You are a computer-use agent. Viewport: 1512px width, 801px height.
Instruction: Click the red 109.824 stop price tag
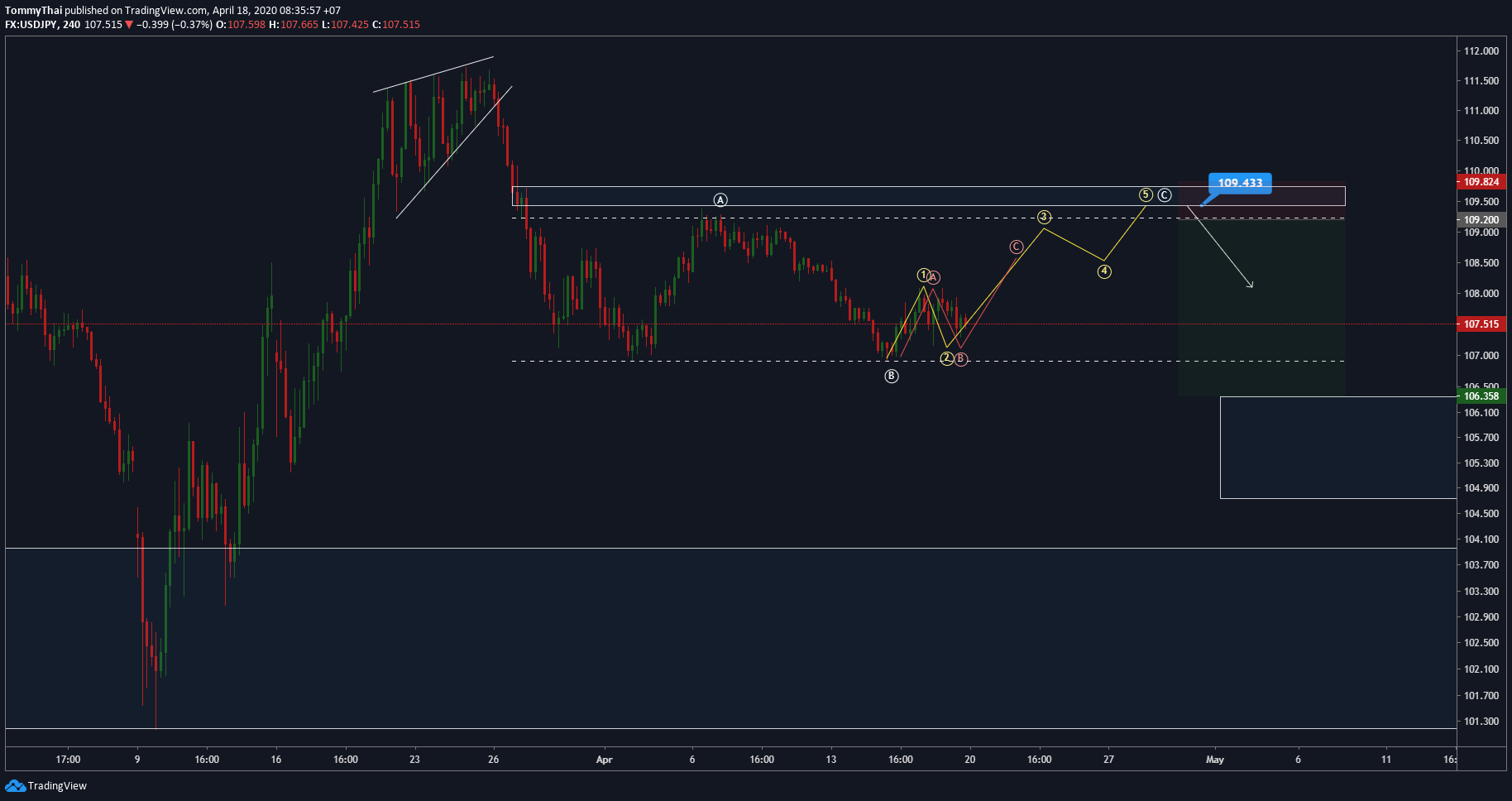tap(1481, 182)
